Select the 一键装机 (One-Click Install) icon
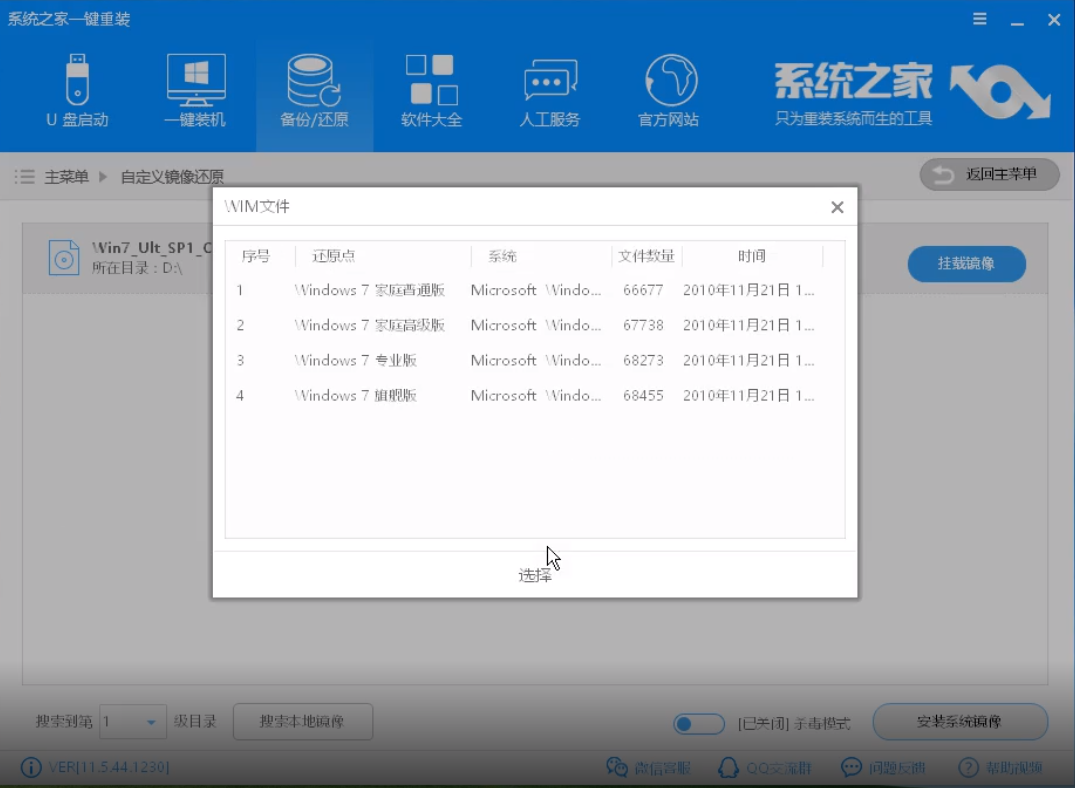 [196, 92]
